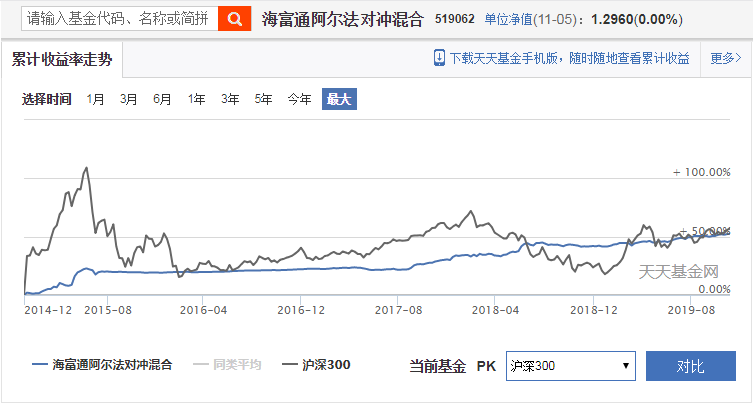This screenshot has width=753, height=405.
Task: Click the 更多 link
Action: (726, 59)
